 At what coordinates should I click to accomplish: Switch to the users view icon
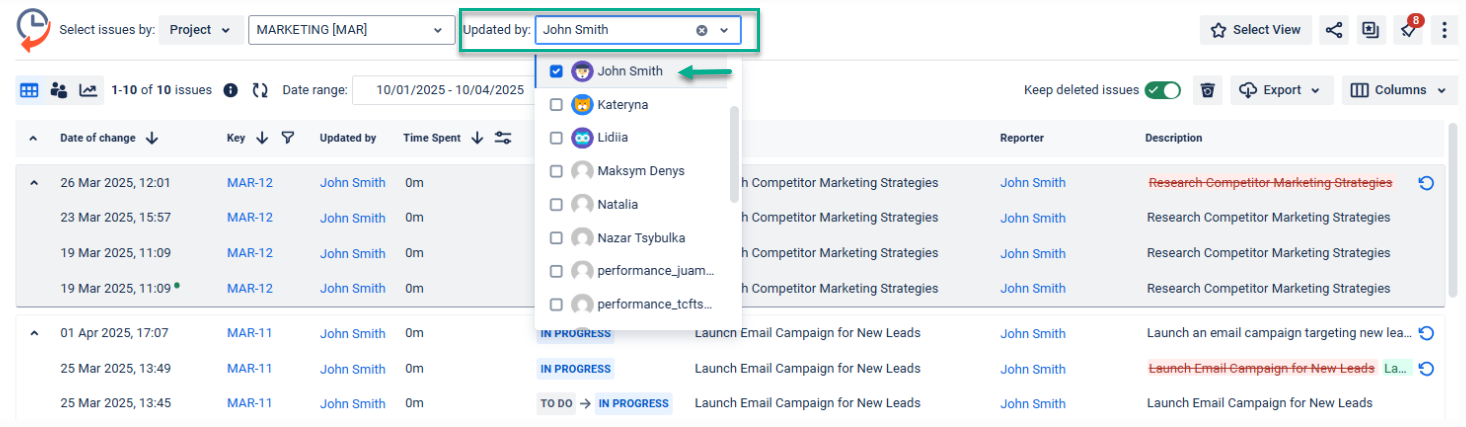pyautogui.click(x=59, y=90)
